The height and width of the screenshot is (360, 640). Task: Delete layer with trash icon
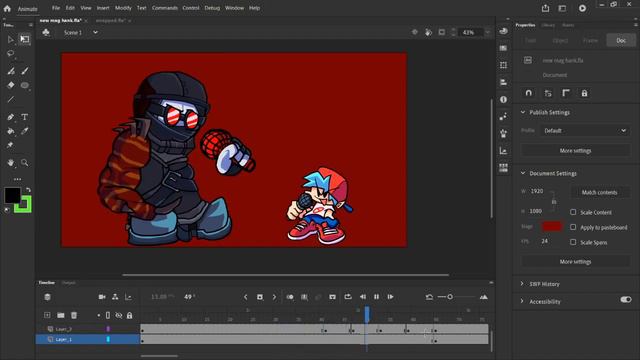point(74,315)
